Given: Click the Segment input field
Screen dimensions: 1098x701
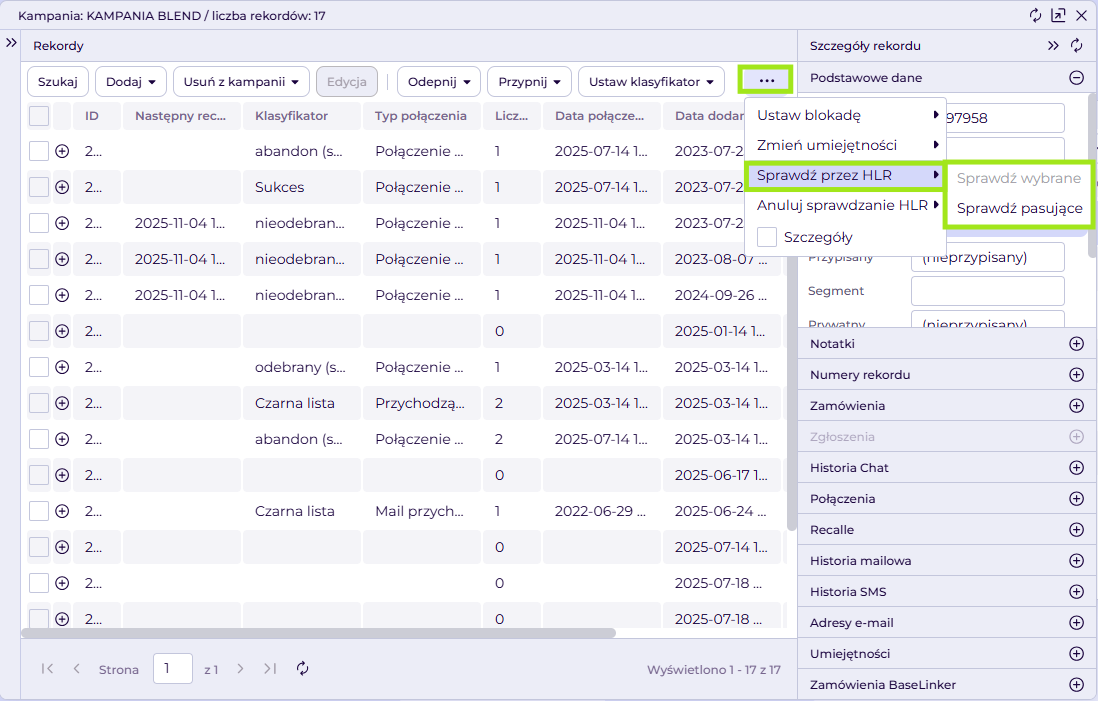Looking at the screenshot, I should coord(987,291).
